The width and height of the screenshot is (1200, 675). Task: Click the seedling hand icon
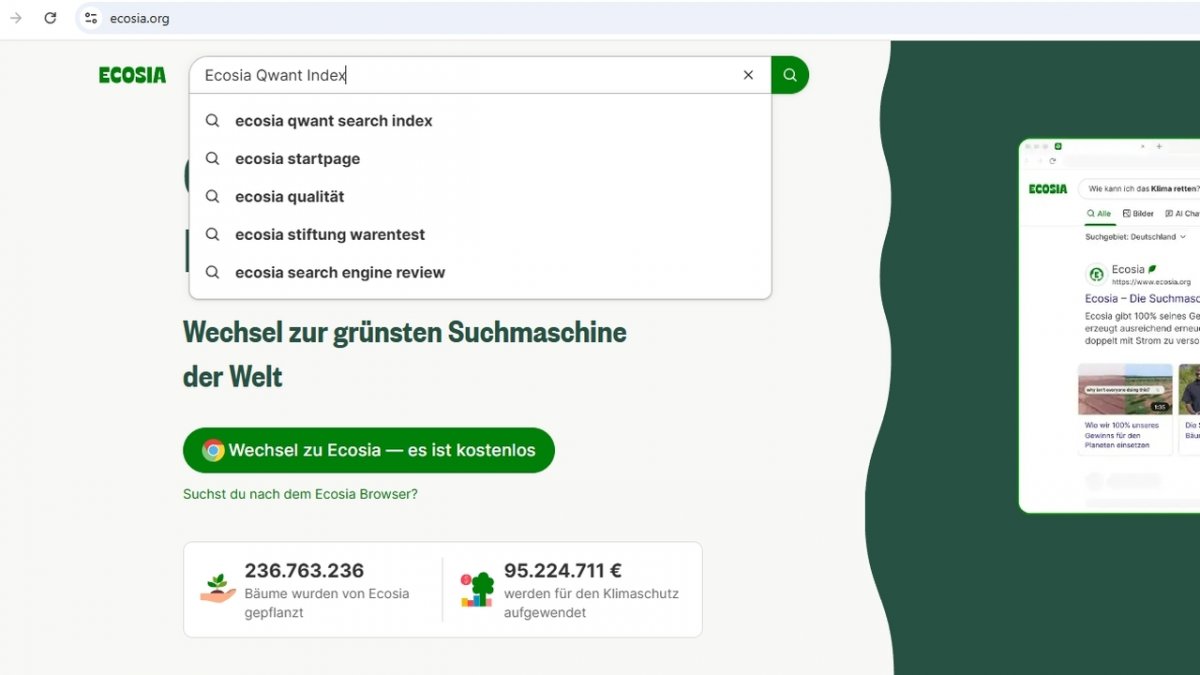tap(217, 588)
